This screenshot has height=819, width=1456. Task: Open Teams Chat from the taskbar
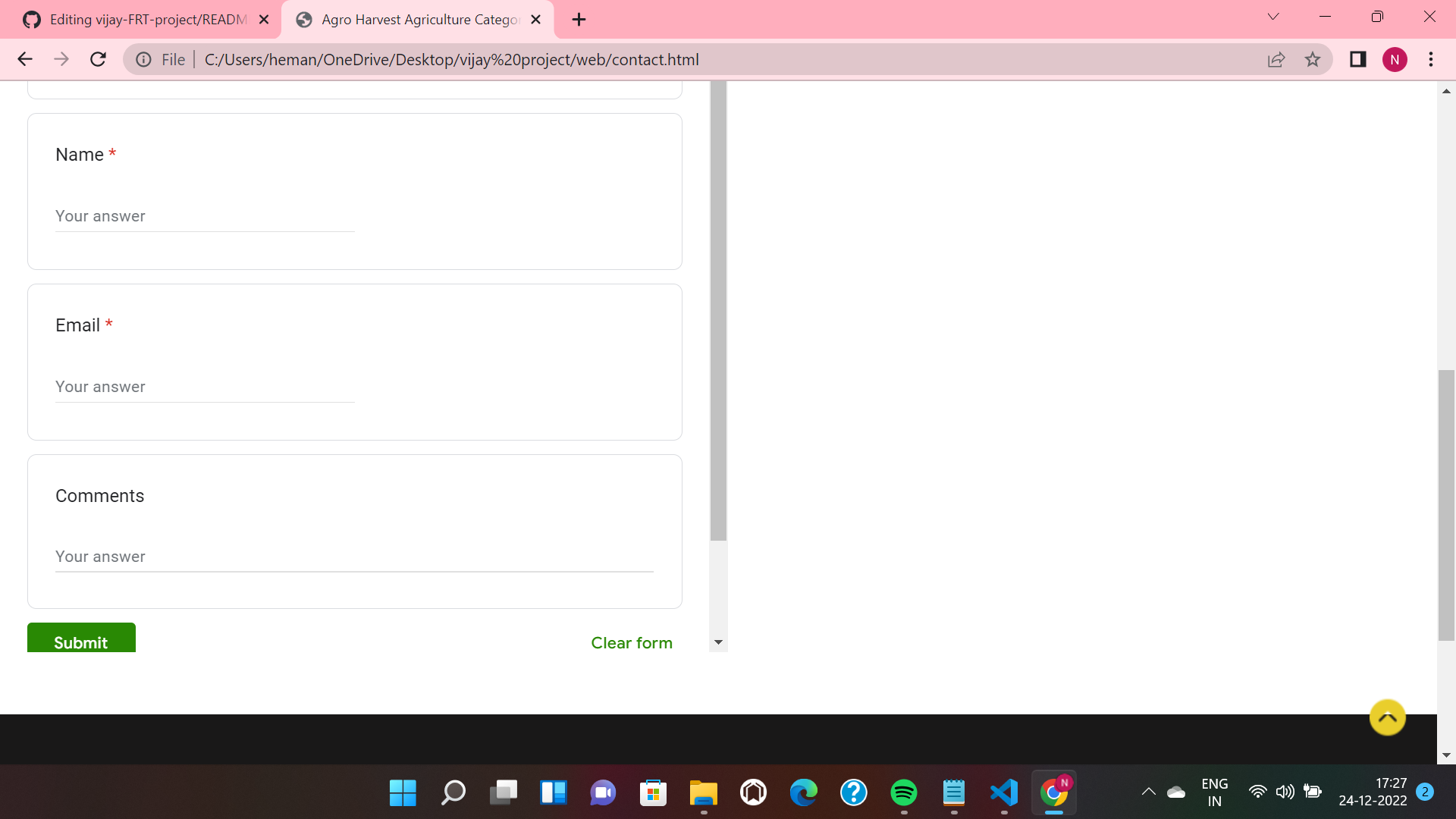(603, 793)
